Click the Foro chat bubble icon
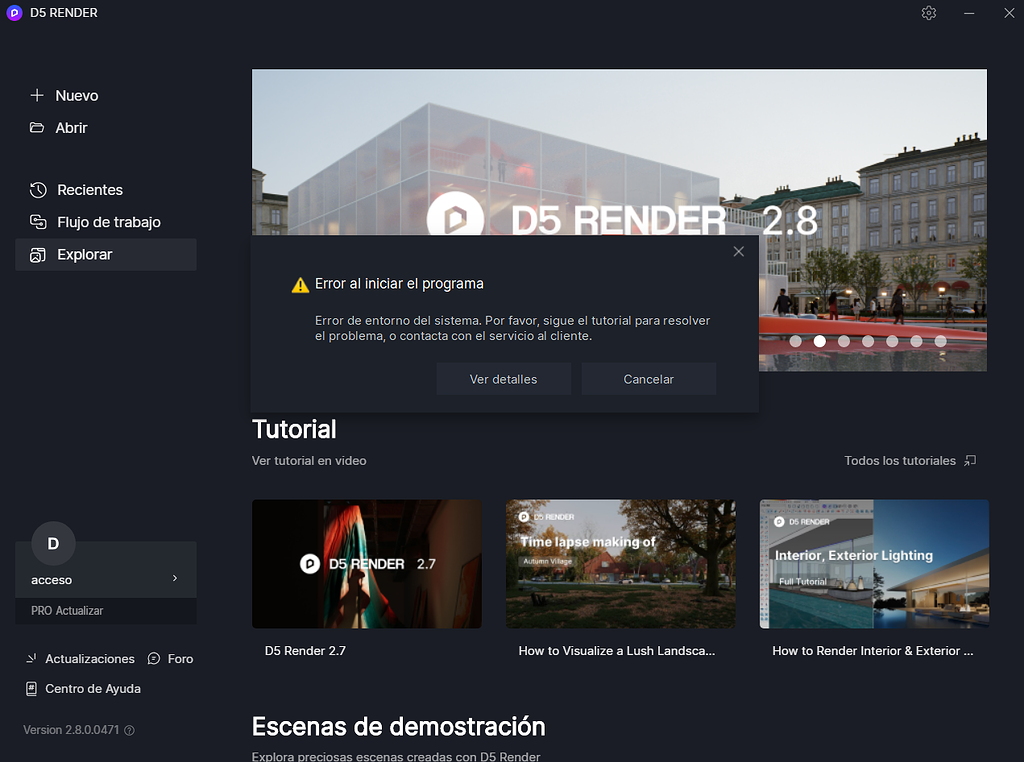The image size is (1024, 762). click(153, 658)
